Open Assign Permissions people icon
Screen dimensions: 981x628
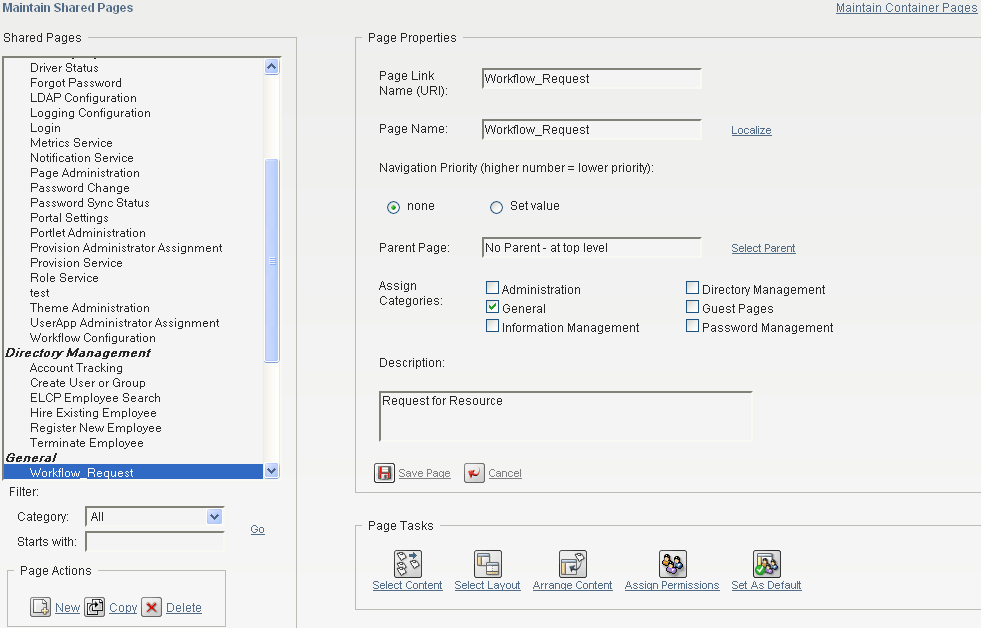673,564
